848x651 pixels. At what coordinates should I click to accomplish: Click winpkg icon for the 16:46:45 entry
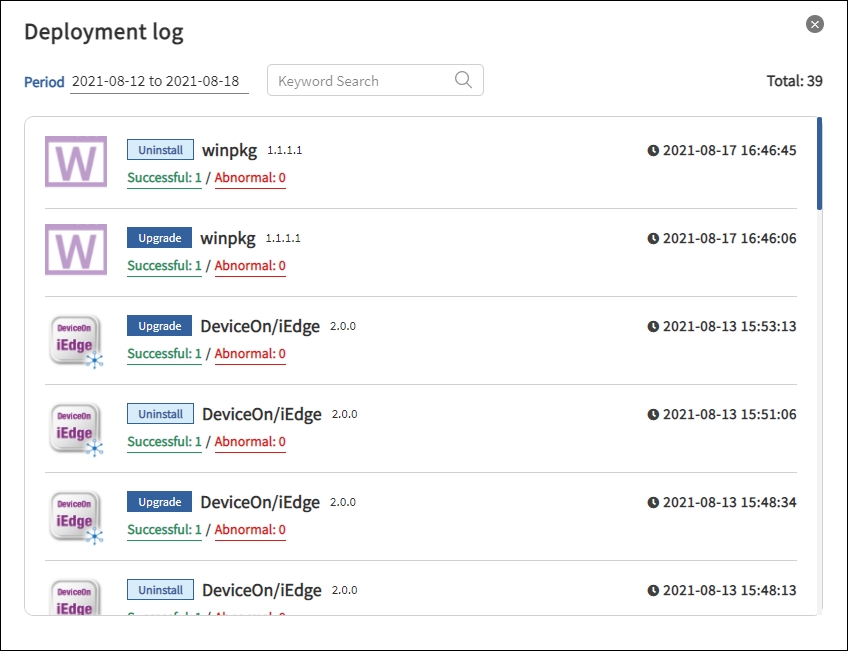(76, 161)
